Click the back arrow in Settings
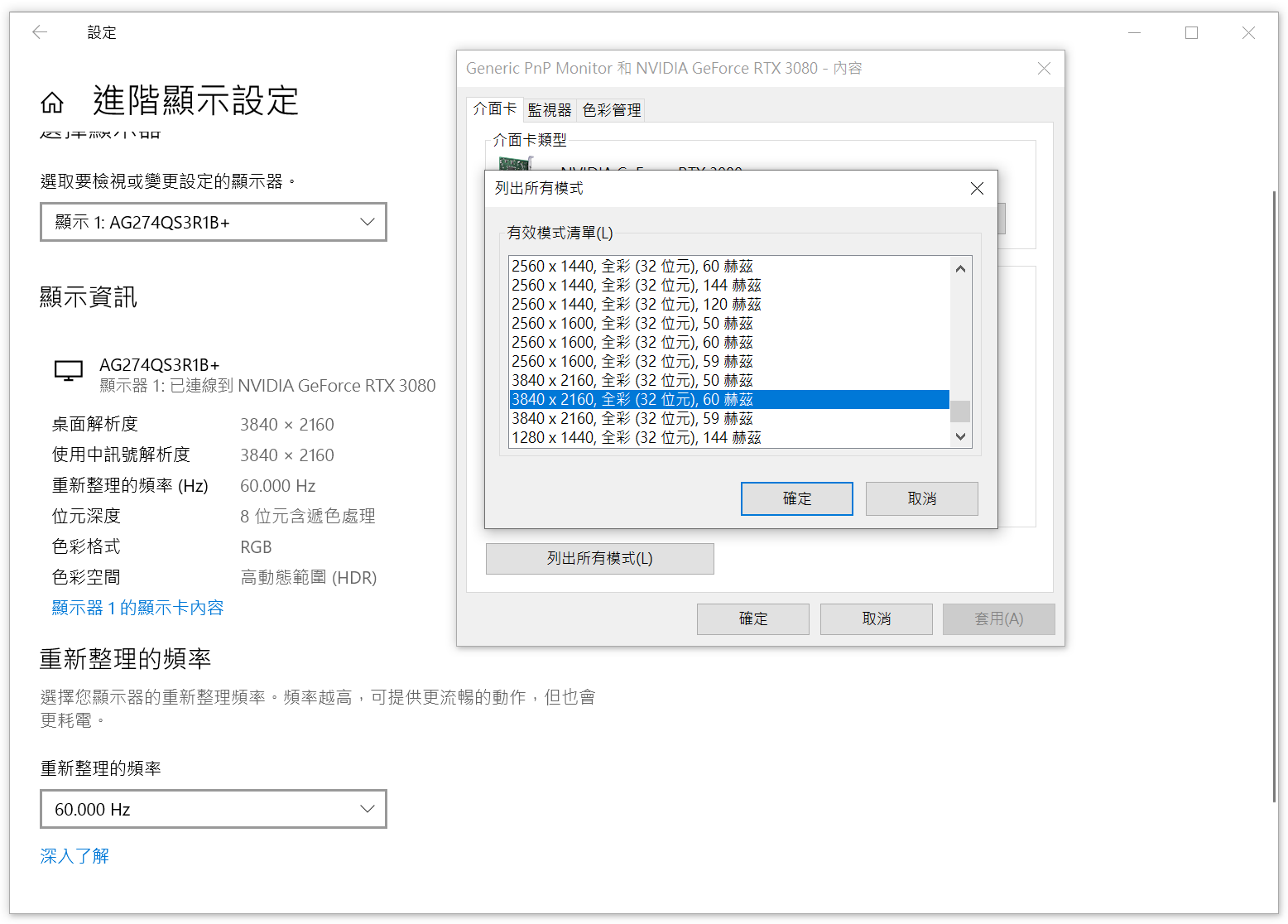Image resolution: width=1288 pixels, height=924 pixels. pyautogui.click(x=40, y=32)
